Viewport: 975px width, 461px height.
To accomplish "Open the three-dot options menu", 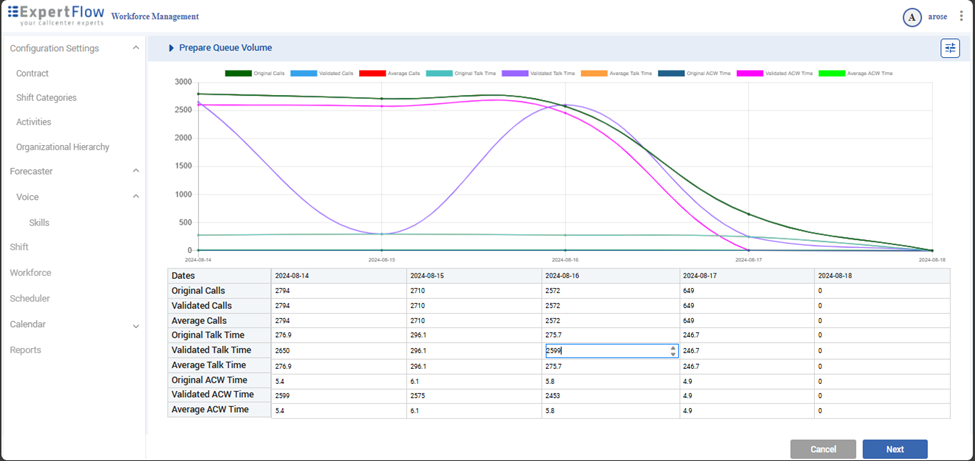I will pos(961,17).
